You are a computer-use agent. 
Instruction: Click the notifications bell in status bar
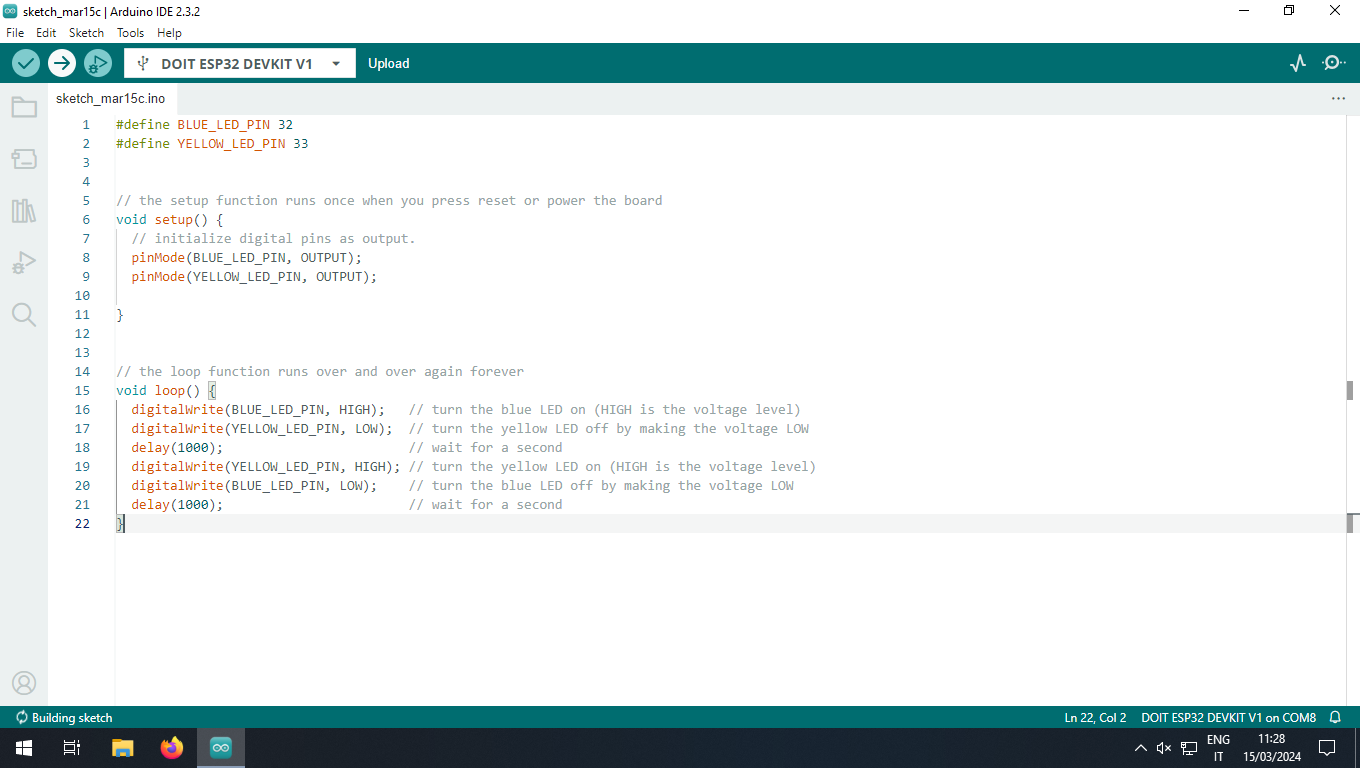point(1335,718)
